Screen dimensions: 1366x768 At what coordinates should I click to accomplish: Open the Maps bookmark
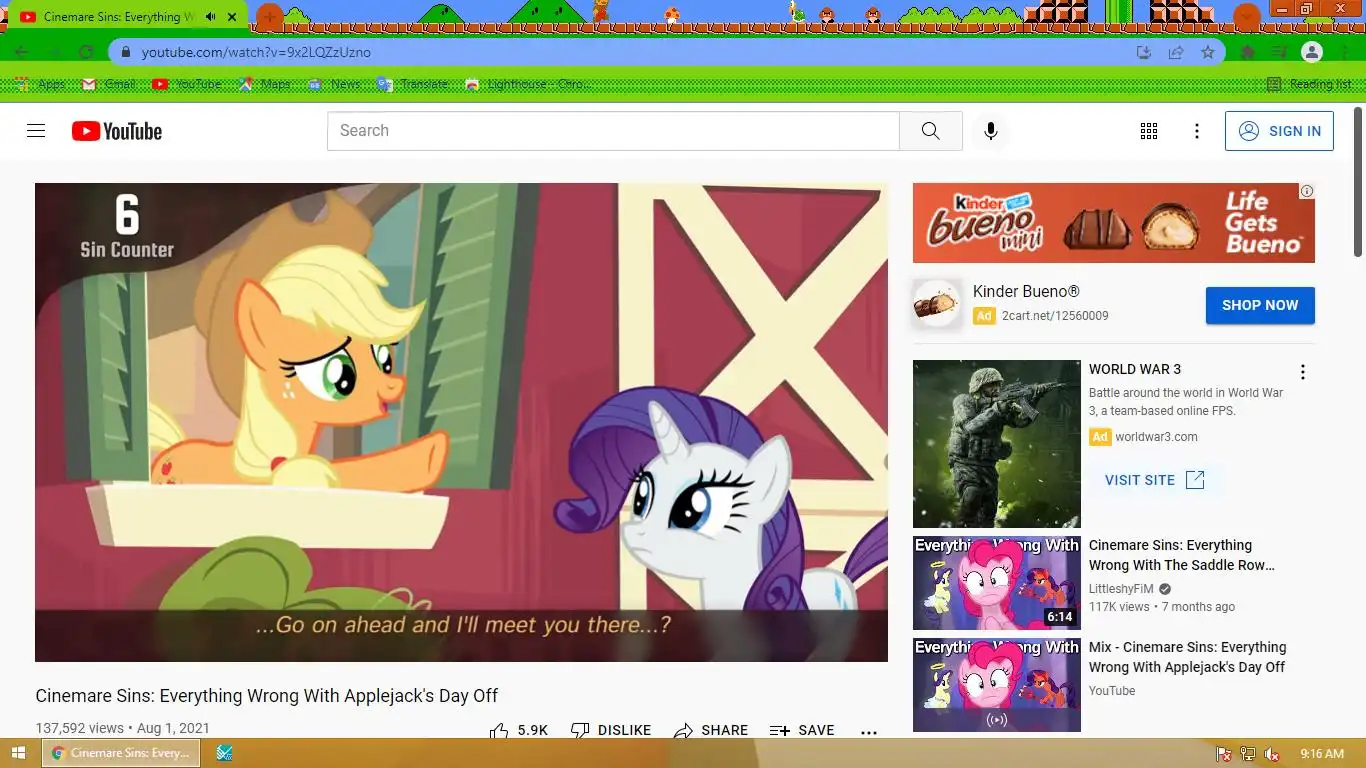coord(265,84)
